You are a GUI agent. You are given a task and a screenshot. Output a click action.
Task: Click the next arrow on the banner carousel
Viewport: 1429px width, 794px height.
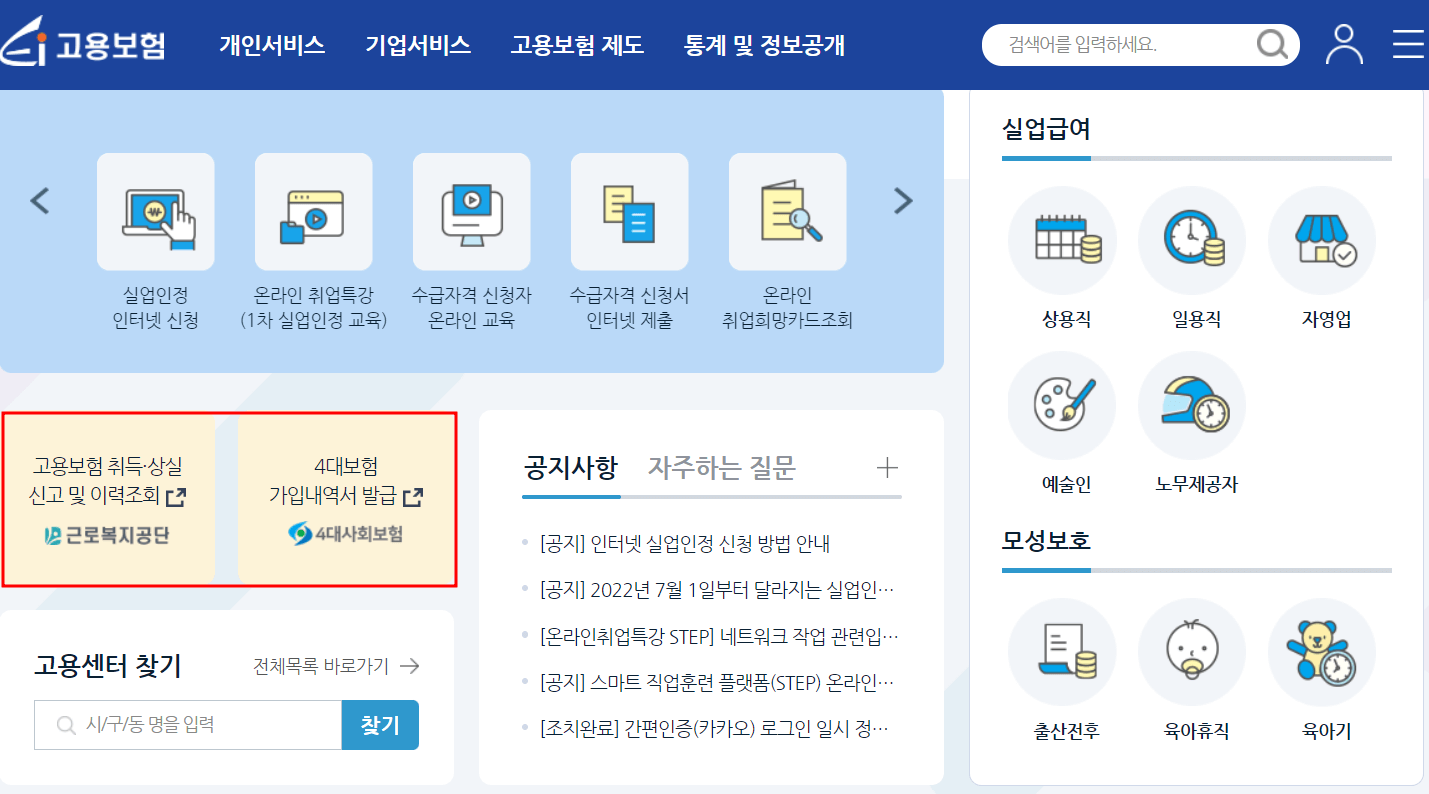(903, 200)
